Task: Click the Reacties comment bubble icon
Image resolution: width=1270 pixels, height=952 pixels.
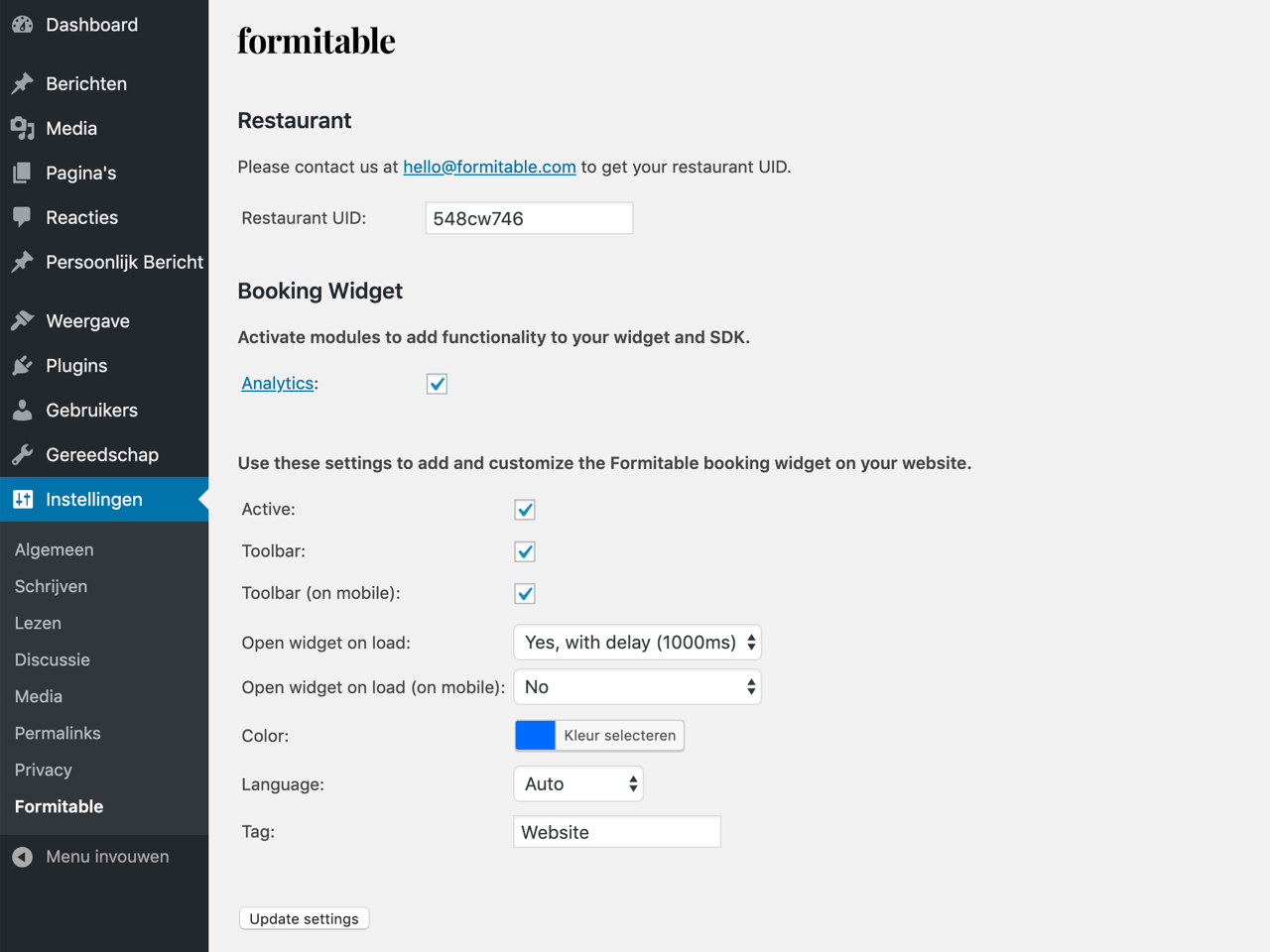Action: coord(22,217)
